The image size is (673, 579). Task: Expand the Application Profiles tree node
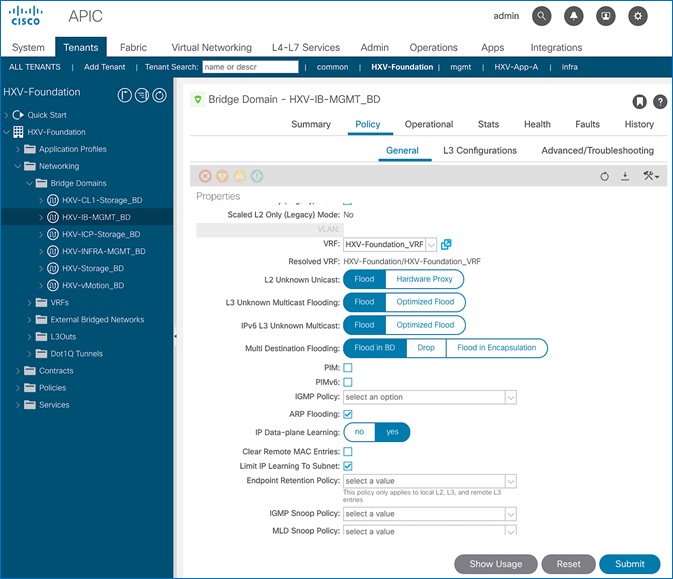click(x=18, y=149)
